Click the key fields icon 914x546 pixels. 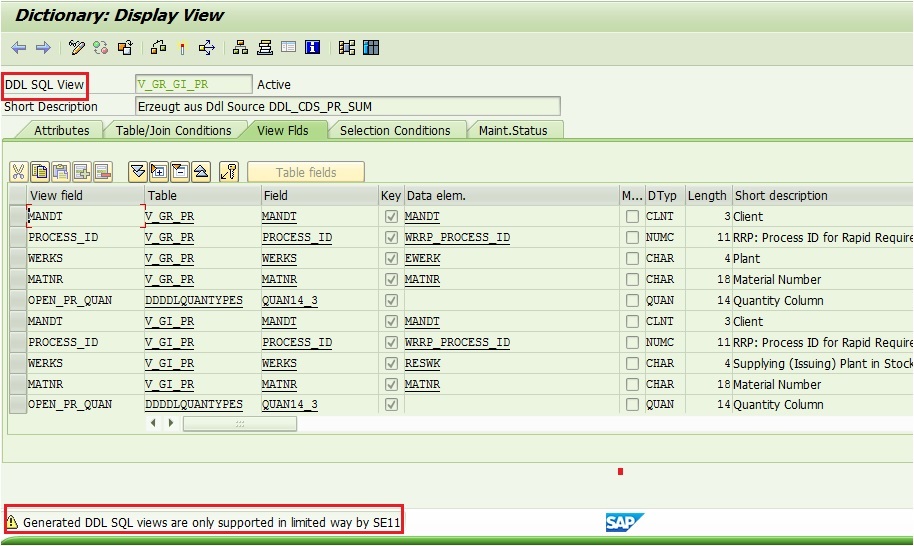[229, 172]
